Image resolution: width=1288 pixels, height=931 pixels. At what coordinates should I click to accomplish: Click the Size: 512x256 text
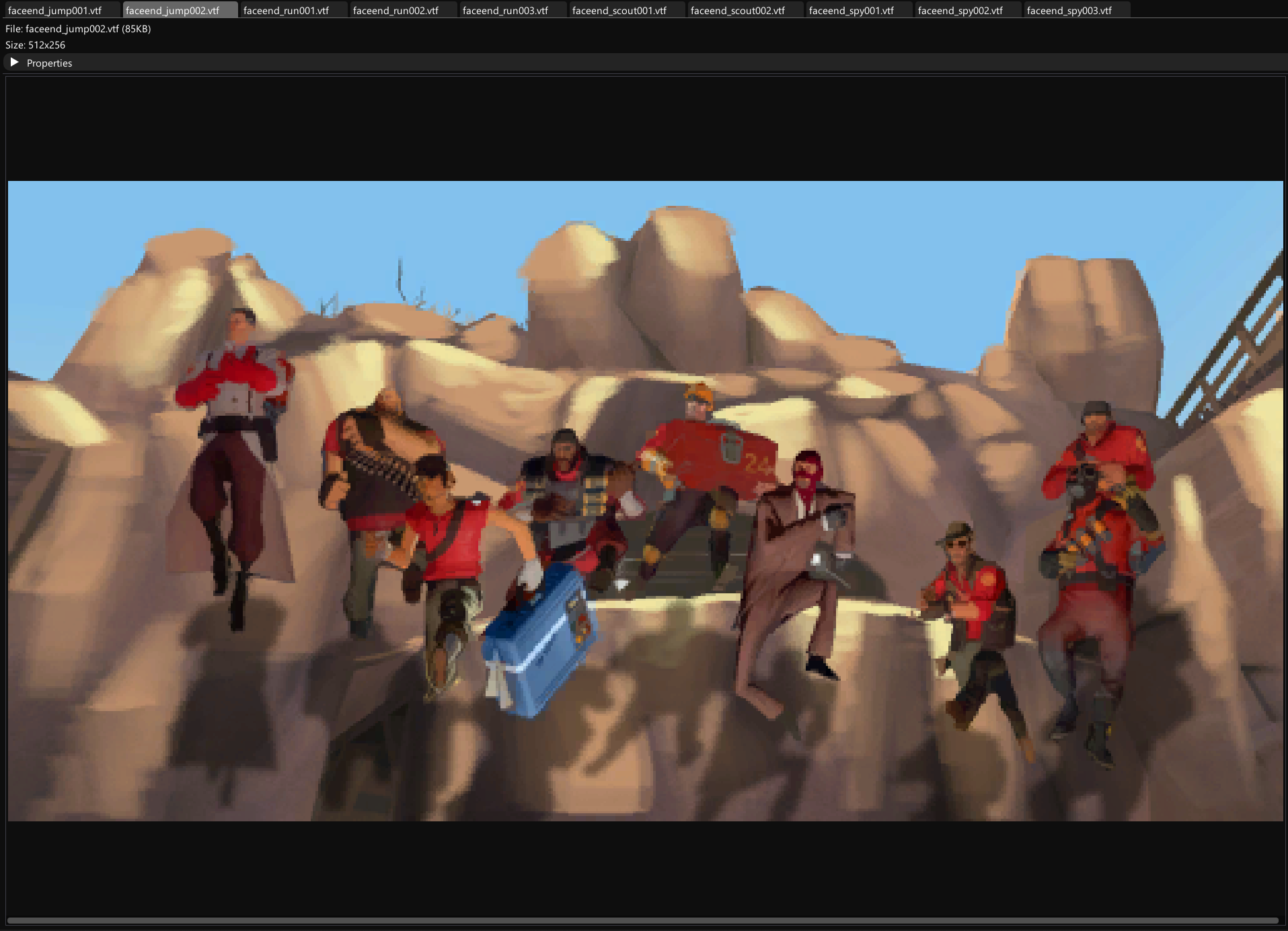(35, 45)
